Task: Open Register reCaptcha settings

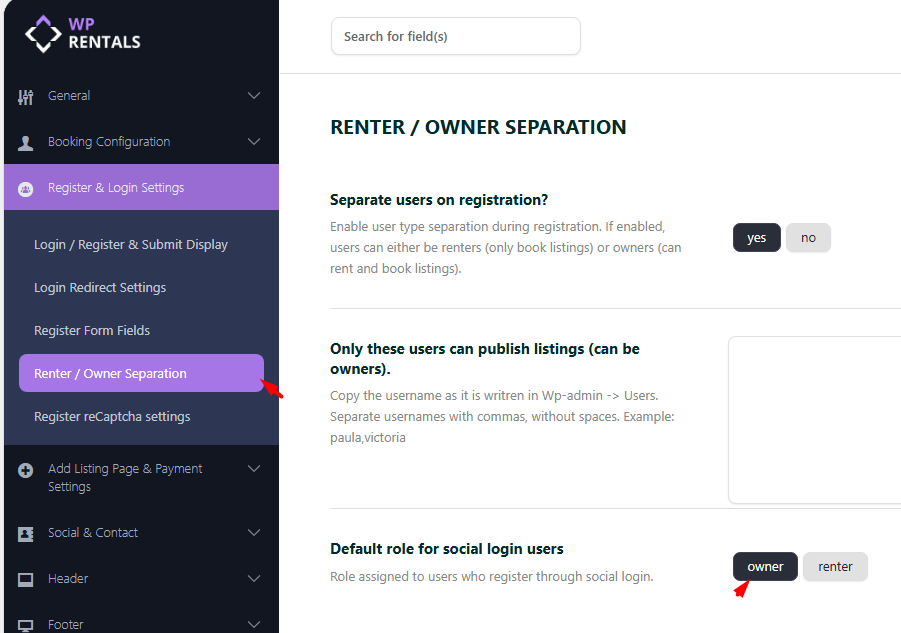Action: tap(112, 417)
